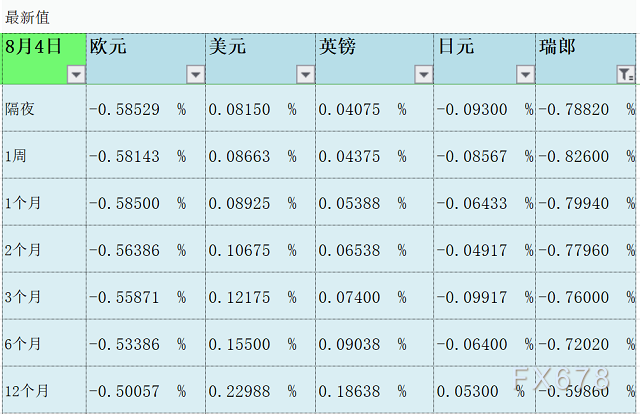This screenshot has width=640, height=414.
Task: Select the 美元 header cell
Action: click(x=260, y=59)
